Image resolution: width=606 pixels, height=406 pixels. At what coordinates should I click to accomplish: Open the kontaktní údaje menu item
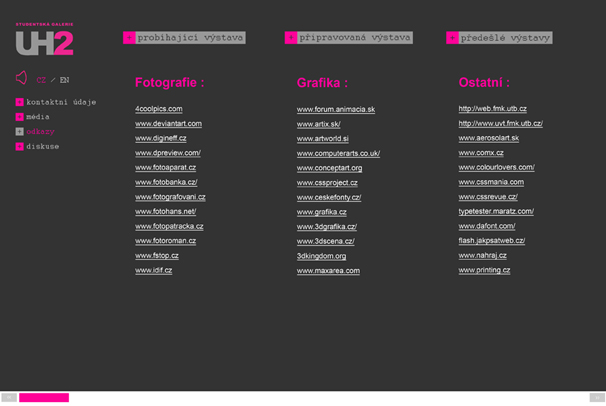61,102
